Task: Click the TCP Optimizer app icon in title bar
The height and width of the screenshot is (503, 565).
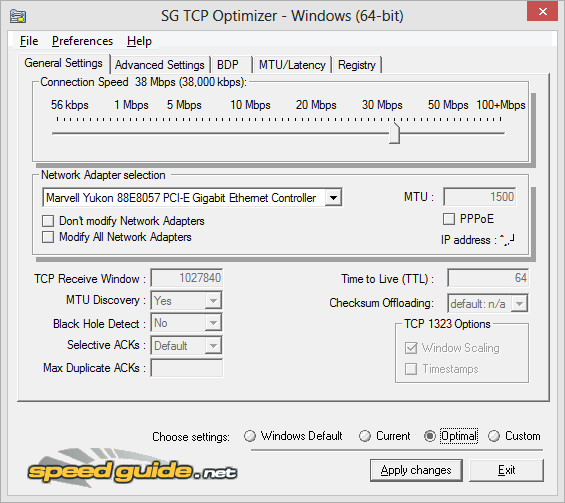Action: tap(18, 16)
